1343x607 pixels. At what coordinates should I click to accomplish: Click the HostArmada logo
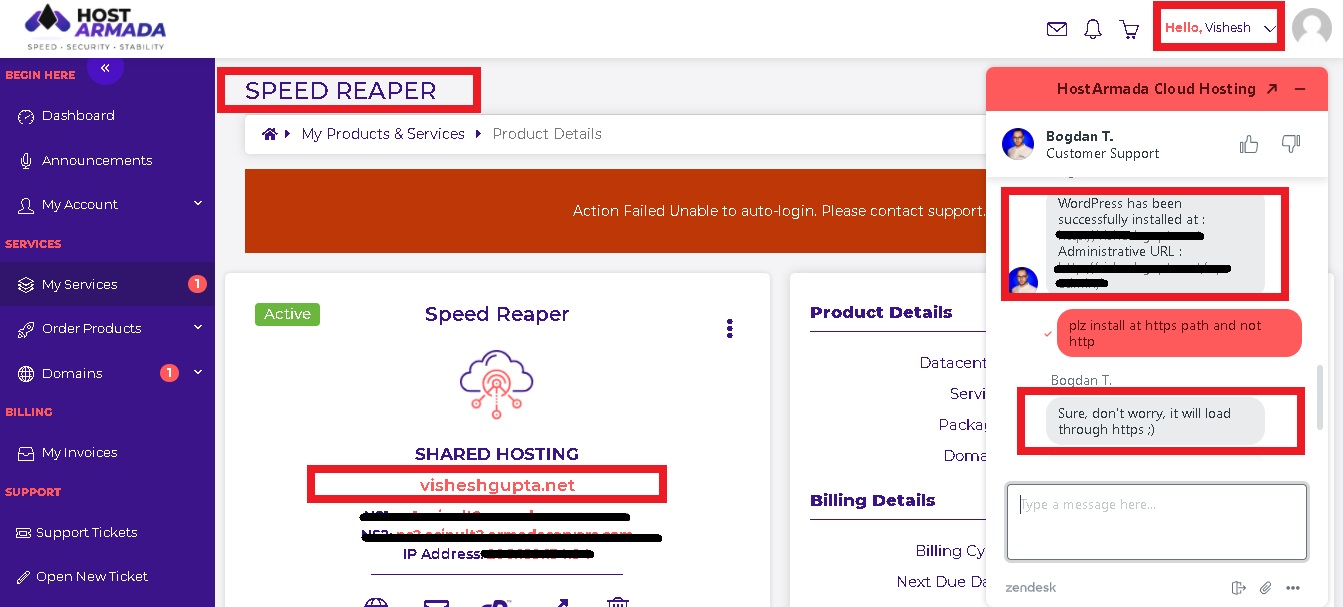(x=95, y=27)
